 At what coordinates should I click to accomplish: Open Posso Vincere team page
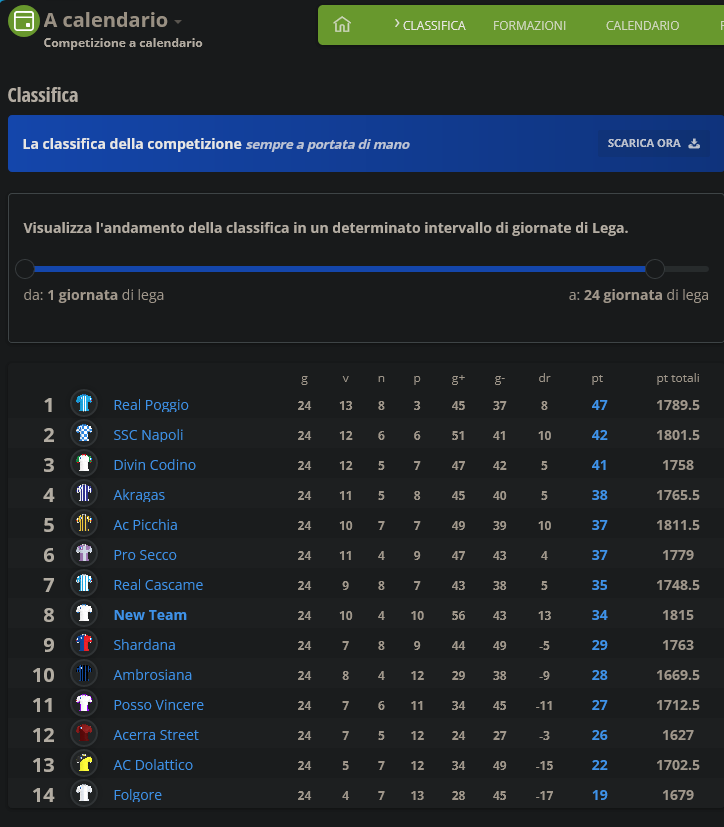[x=158, y=705]
